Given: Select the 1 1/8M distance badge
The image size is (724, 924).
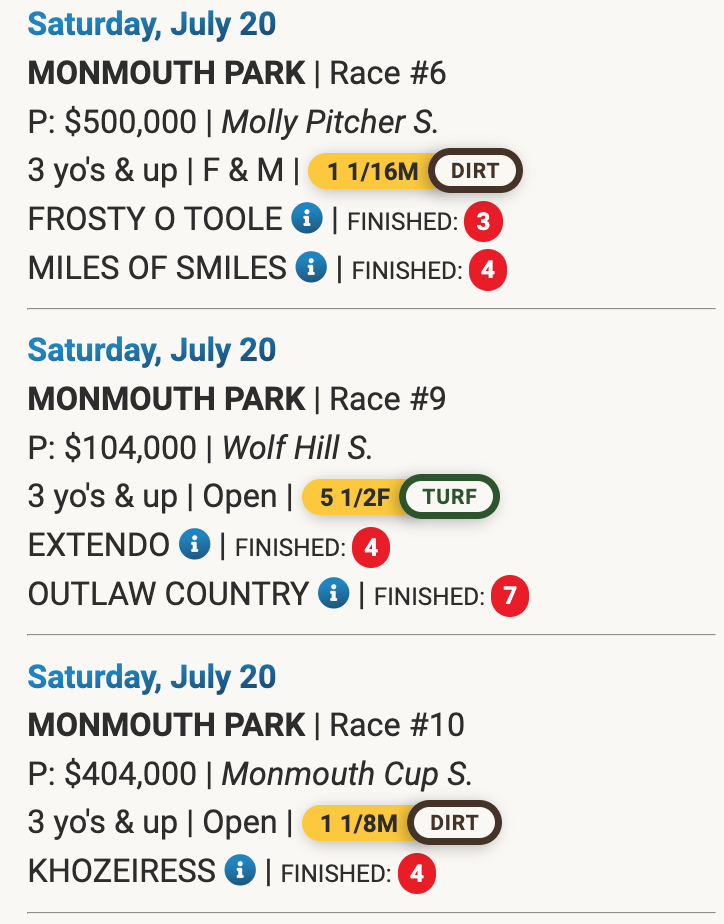Looking at the screenshot, I should pyautogui.click(x=358, y=823).
